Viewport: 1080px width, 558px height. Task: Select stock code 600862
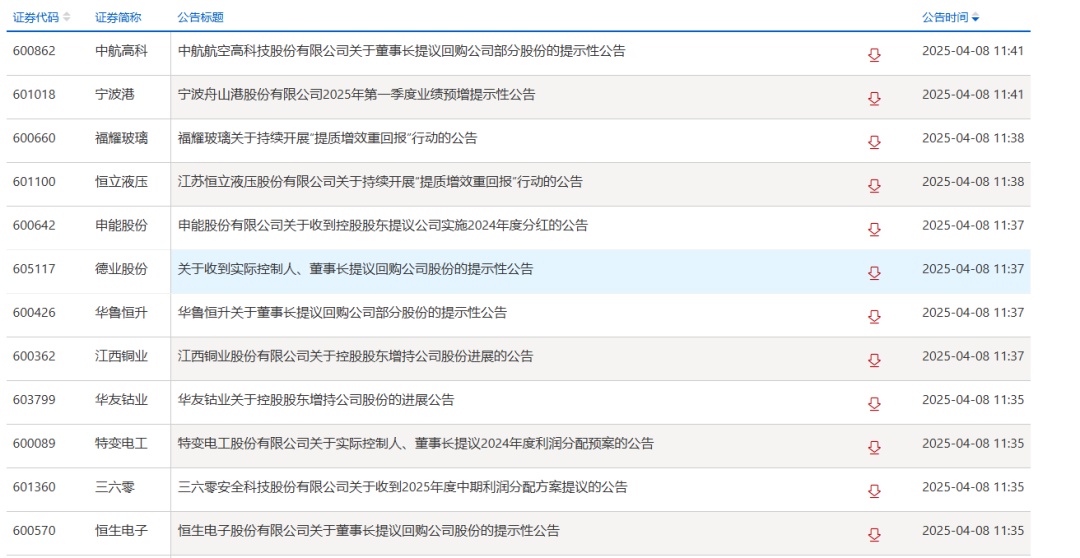pos(34,51)
